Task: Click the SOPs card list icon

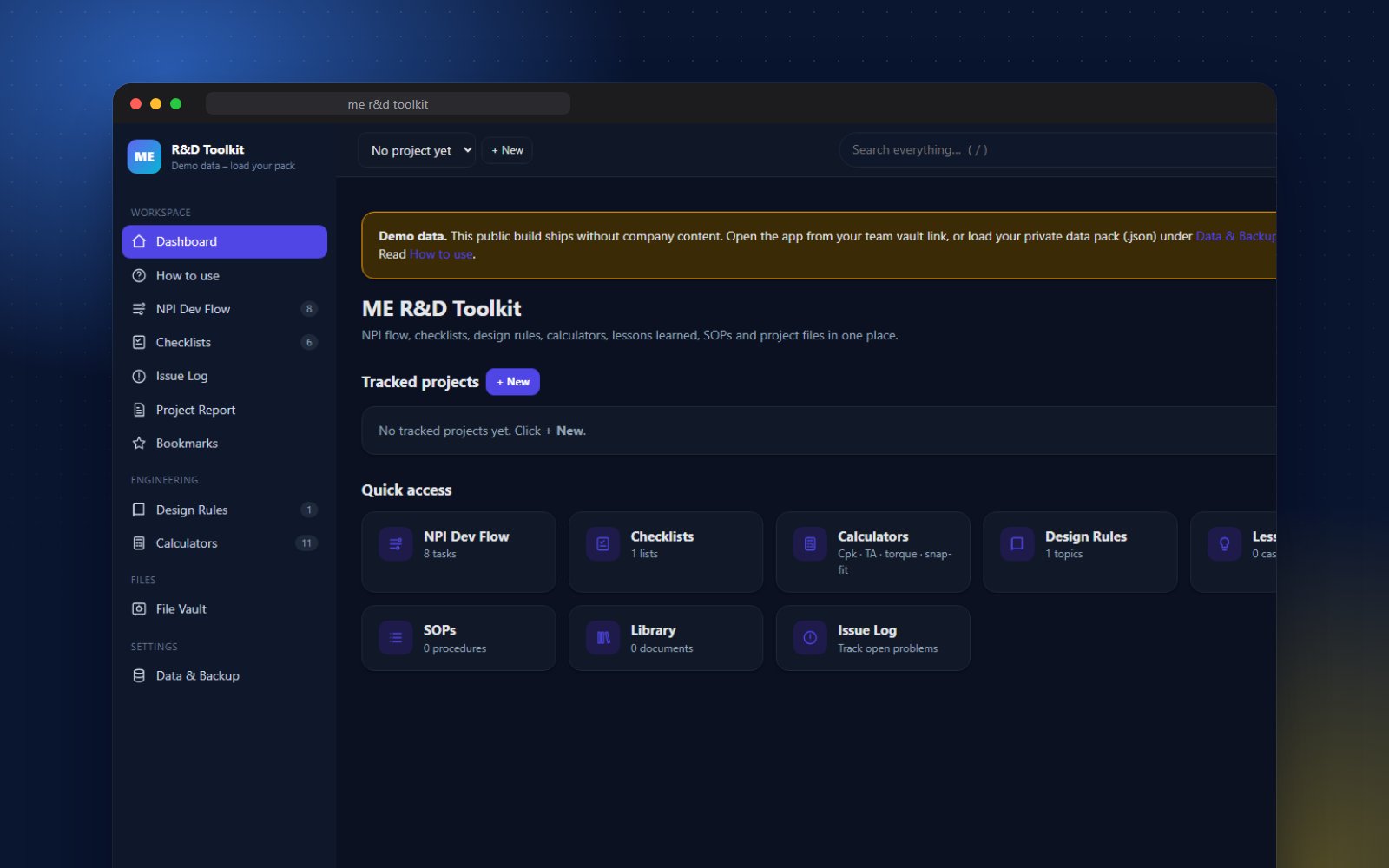Action: point(396,638)
